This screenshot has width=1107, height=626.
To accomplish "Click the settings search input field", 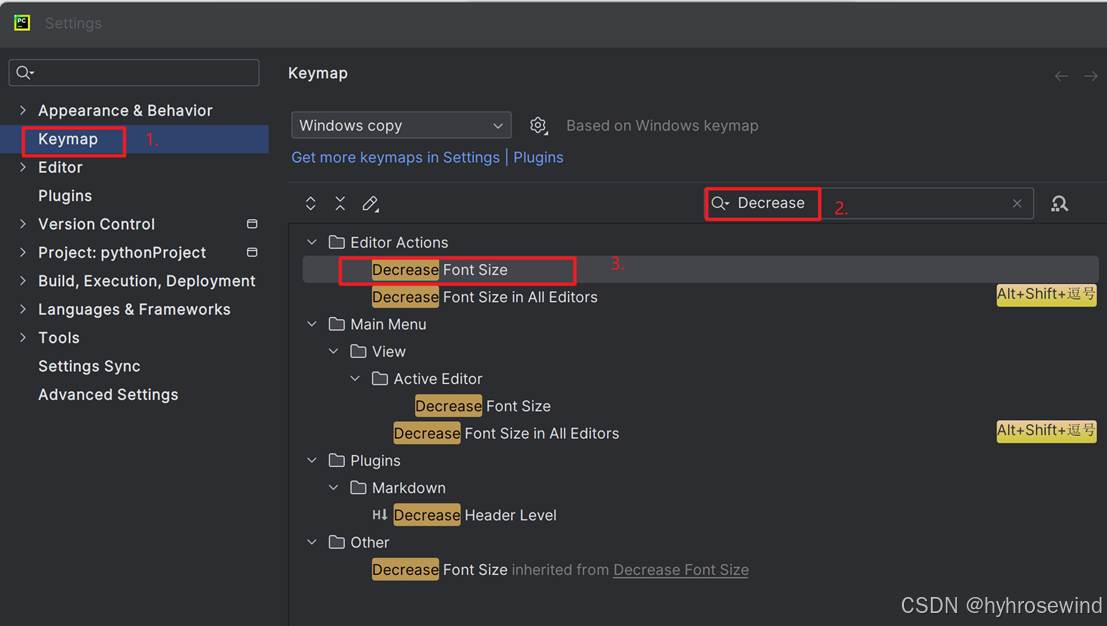I will pyautogui.click(x=134, y=72).
